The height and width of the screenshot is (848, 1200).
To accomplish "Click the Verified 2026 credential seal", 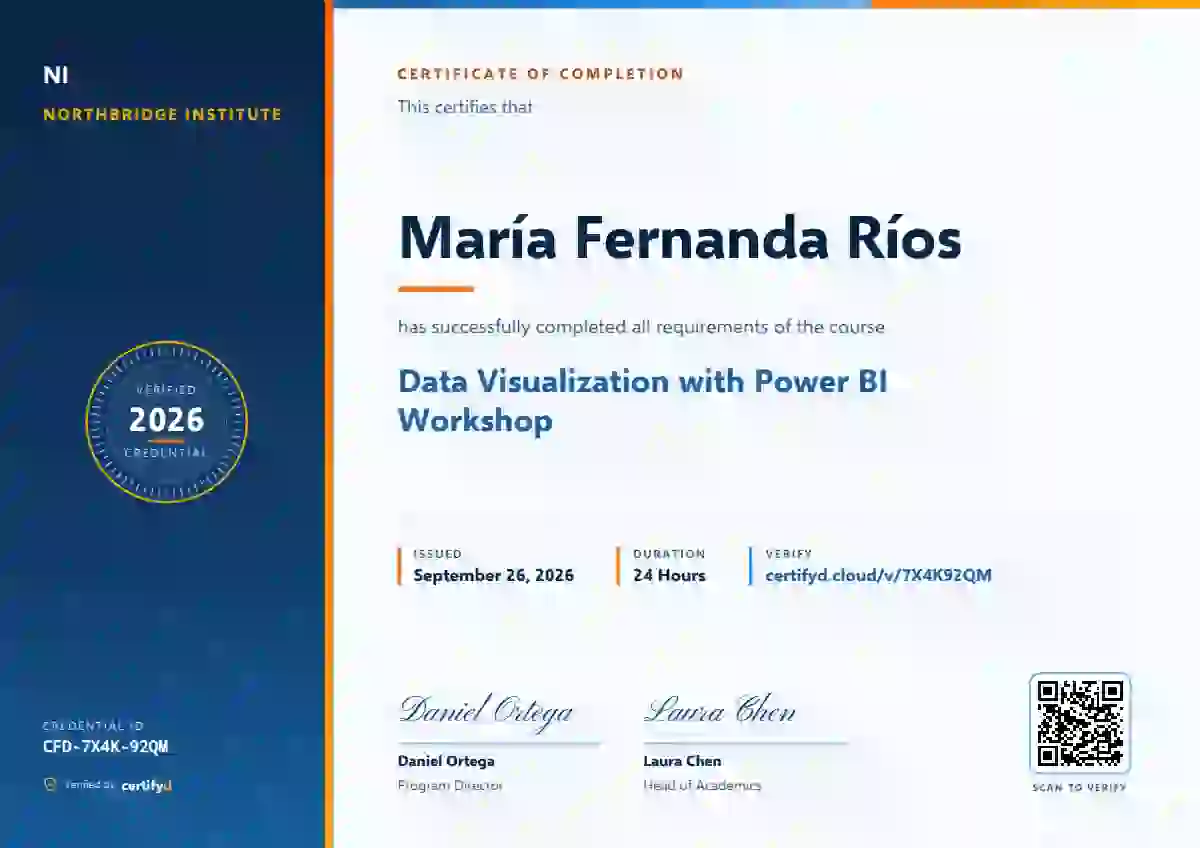I will [x=166, y=421].
